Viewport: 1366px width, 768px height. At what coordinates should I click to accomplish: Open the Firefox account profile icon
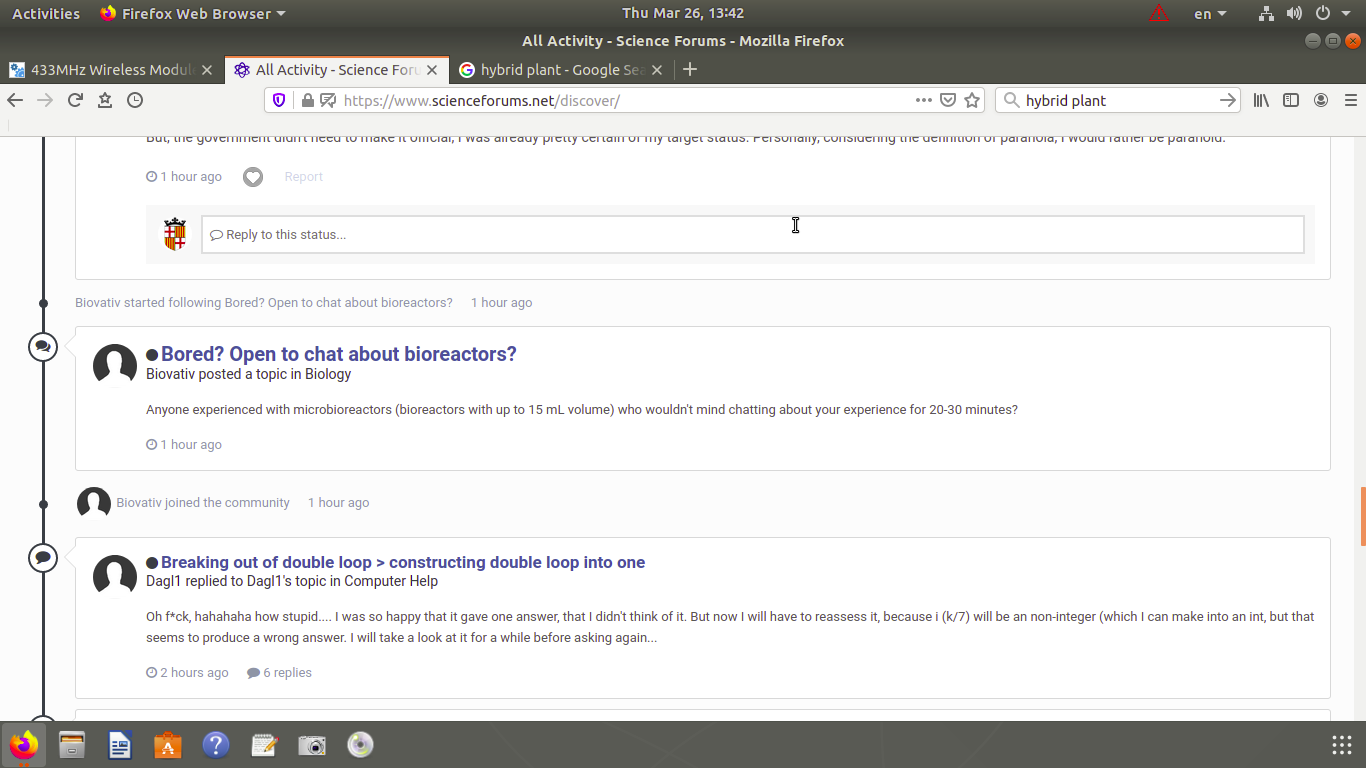1321,100
